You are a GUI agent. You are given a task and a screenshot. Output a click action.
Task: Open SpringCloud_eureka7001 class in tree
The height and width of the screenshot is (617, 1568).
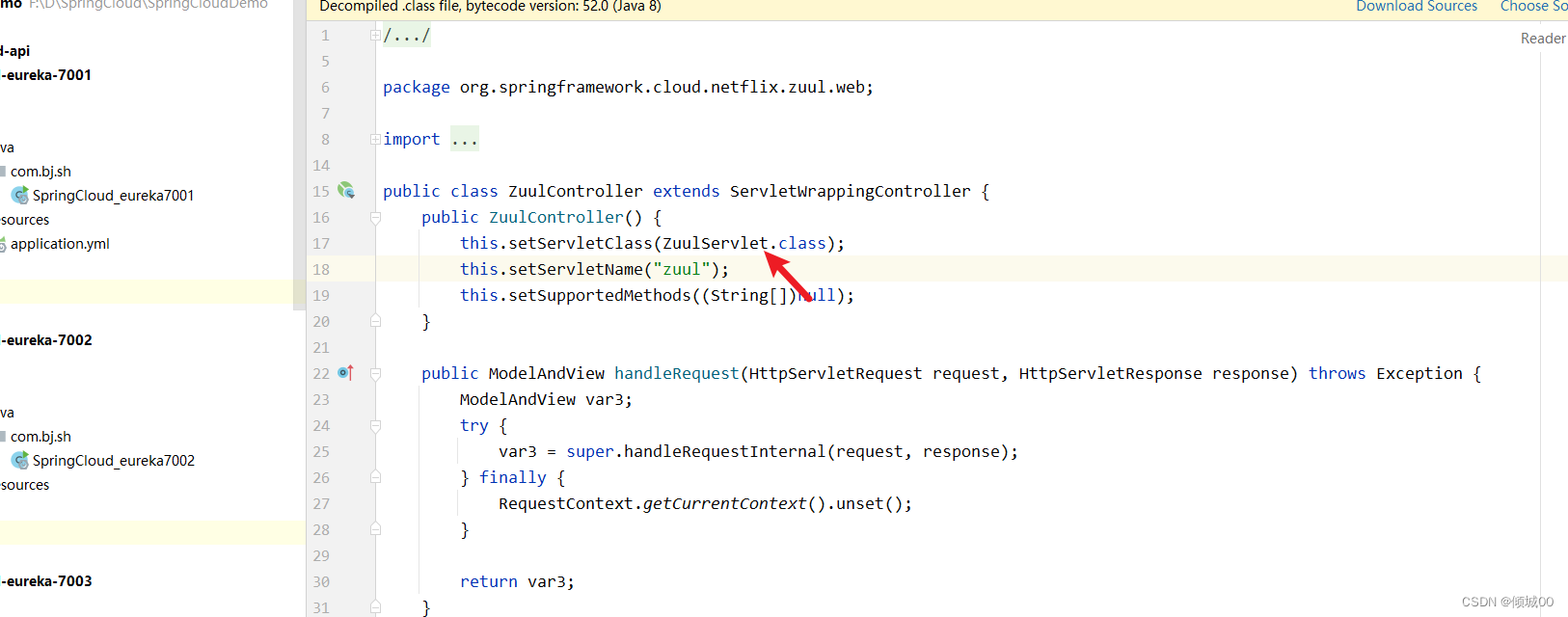113,196
